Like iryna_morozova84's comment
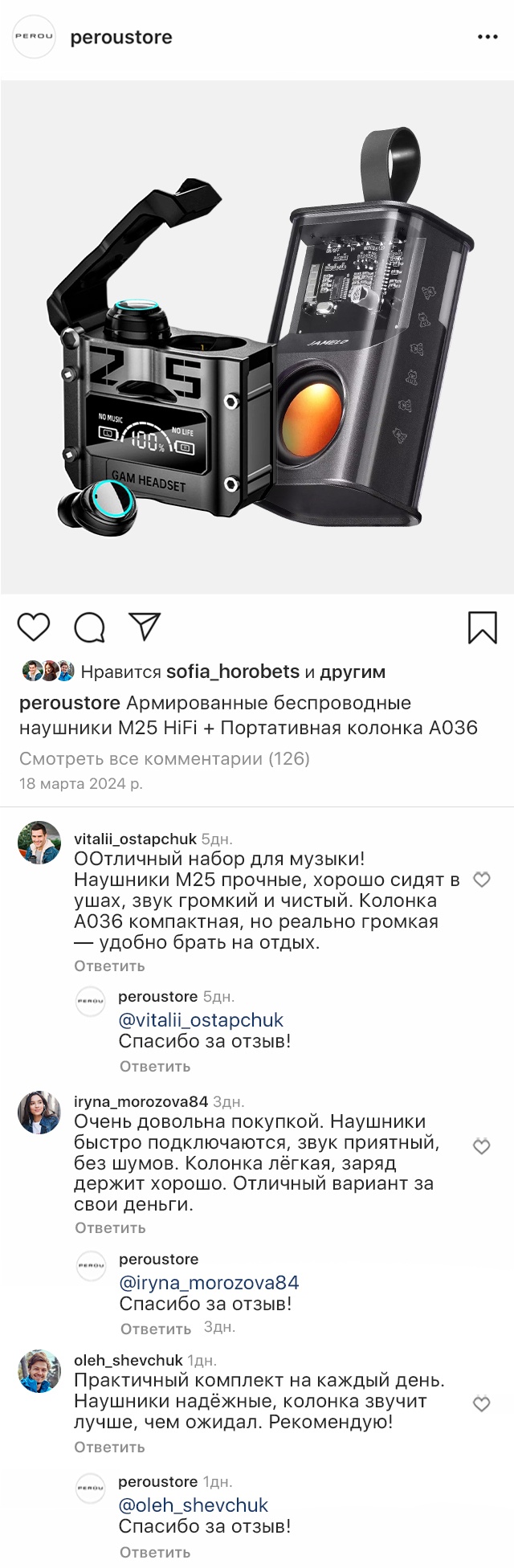514x1568 pixels. 482,1146
